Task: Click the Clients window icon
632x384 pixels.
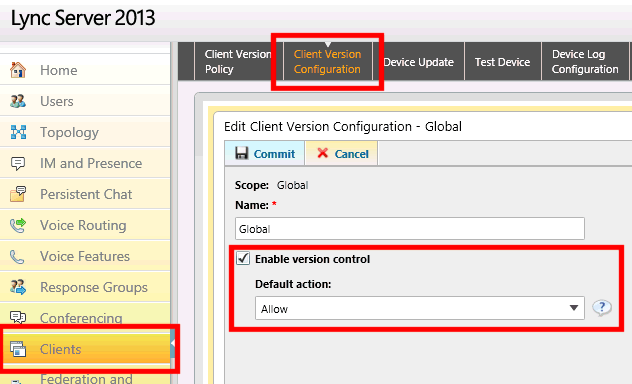Action: coord(18,349)
